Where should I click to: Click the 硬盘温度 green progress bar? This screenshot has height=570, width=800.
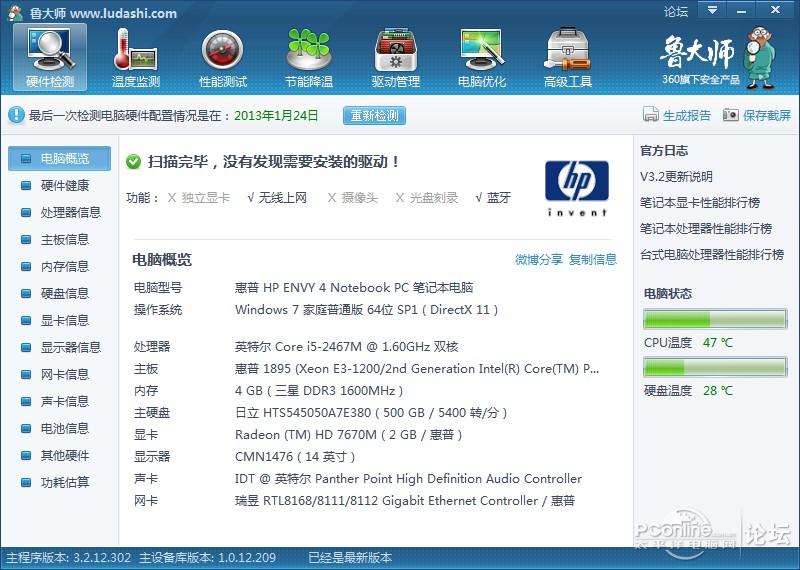click(715, 367)
